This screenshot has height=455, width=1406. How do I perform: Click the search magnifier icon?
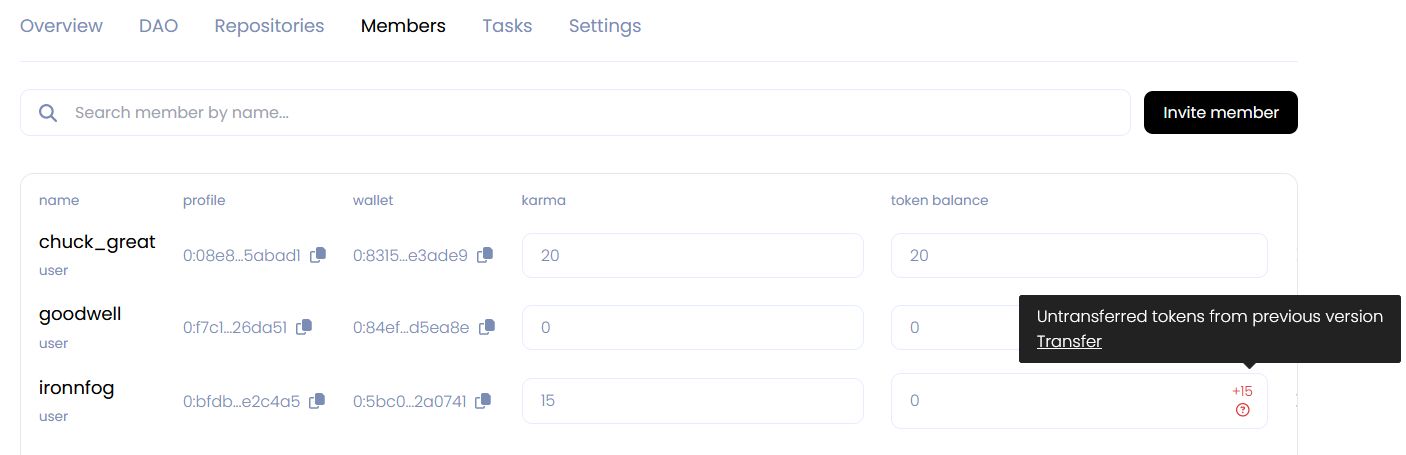[x=48, y=113]
